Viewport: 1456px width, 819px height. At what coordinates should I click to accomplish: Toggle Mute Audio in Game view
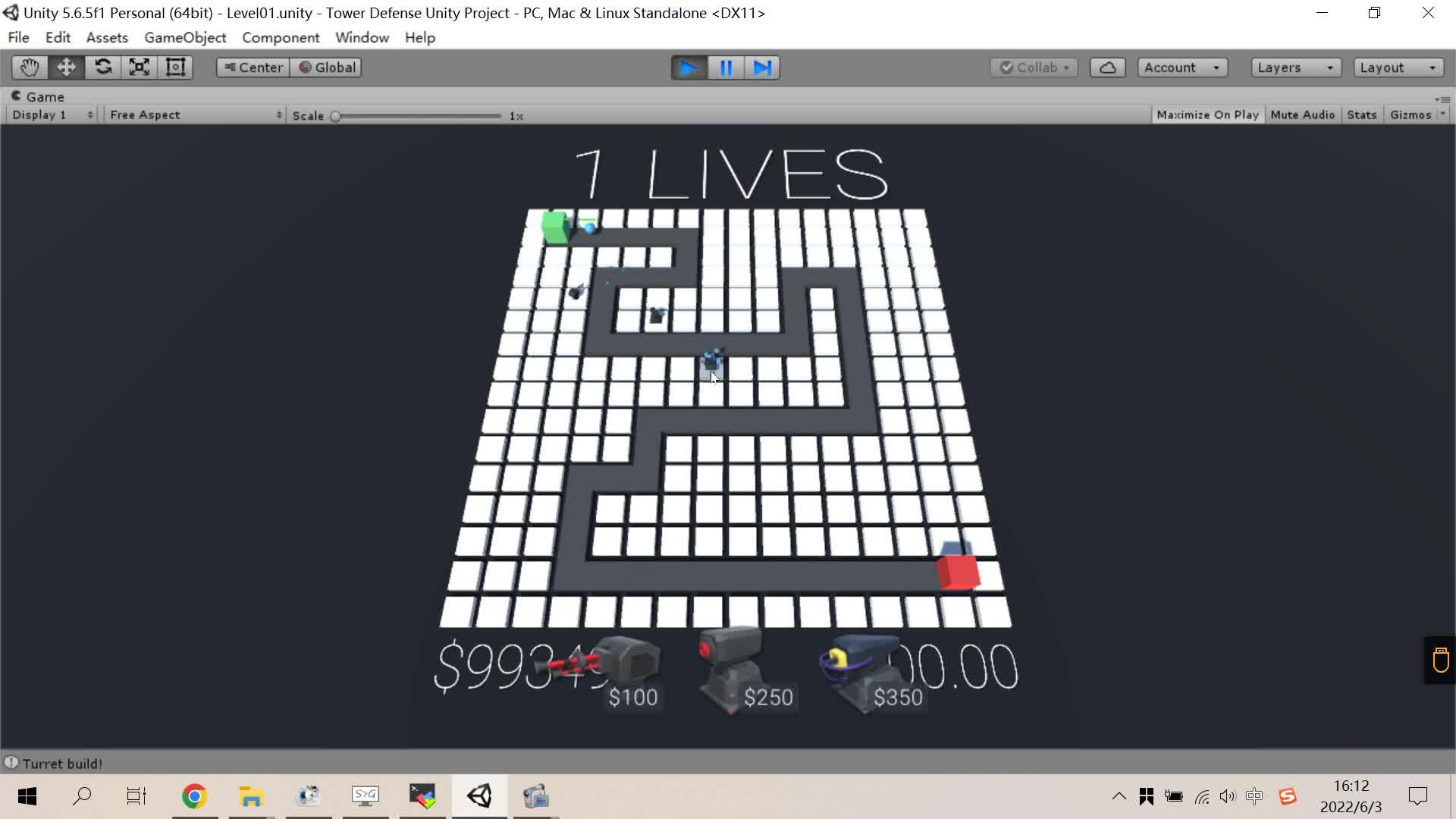click(1302, 115)
